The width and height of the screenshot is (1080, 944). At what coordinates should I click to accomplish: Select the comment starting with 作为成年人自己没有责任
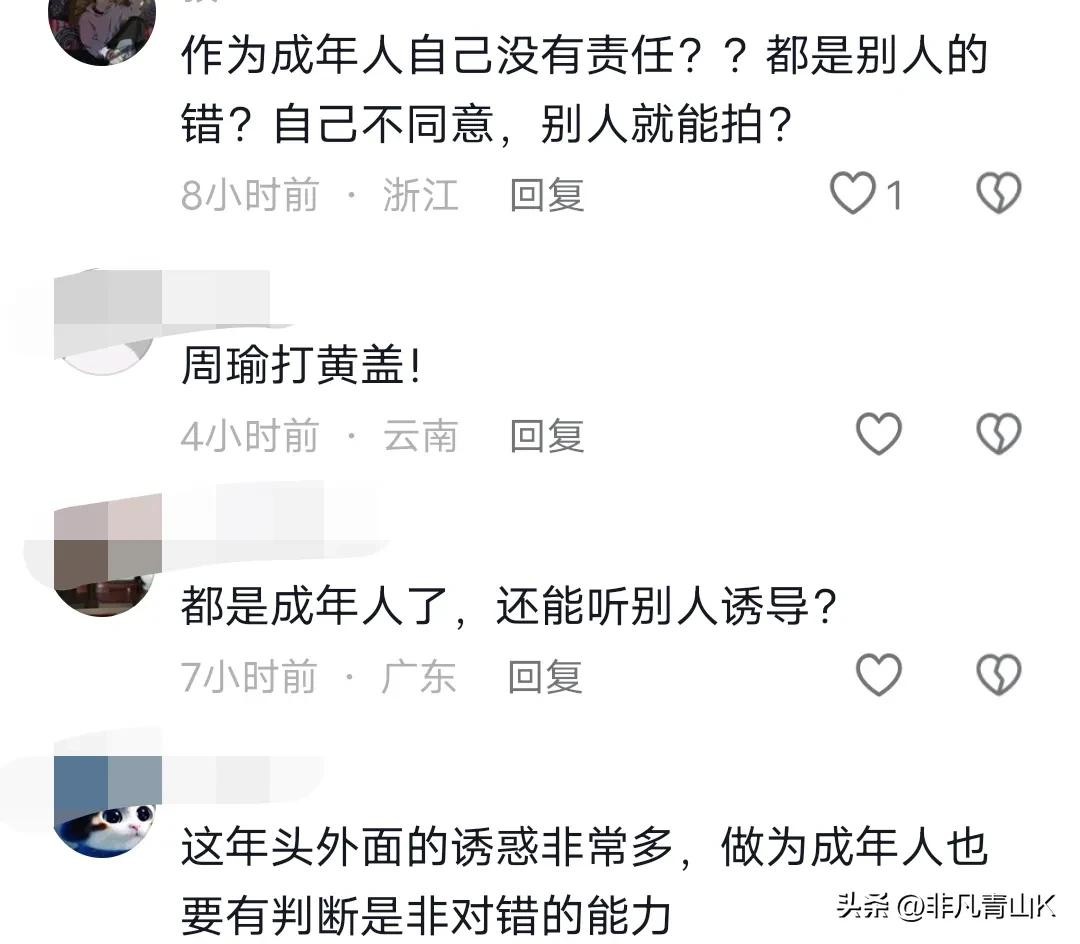(x=584, y=90)
